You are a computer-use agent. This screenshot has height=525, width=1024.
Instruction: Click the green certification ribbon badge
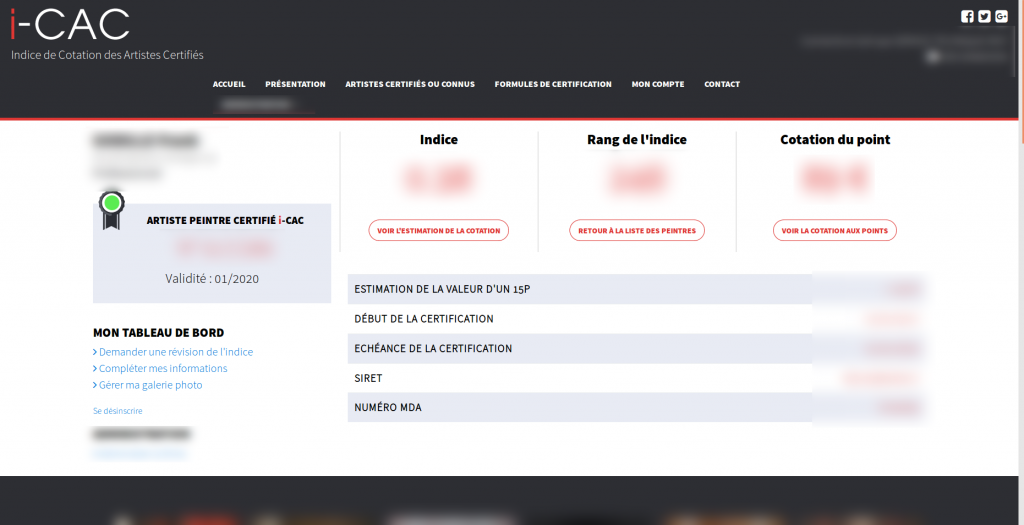click(x=112, y=206)
